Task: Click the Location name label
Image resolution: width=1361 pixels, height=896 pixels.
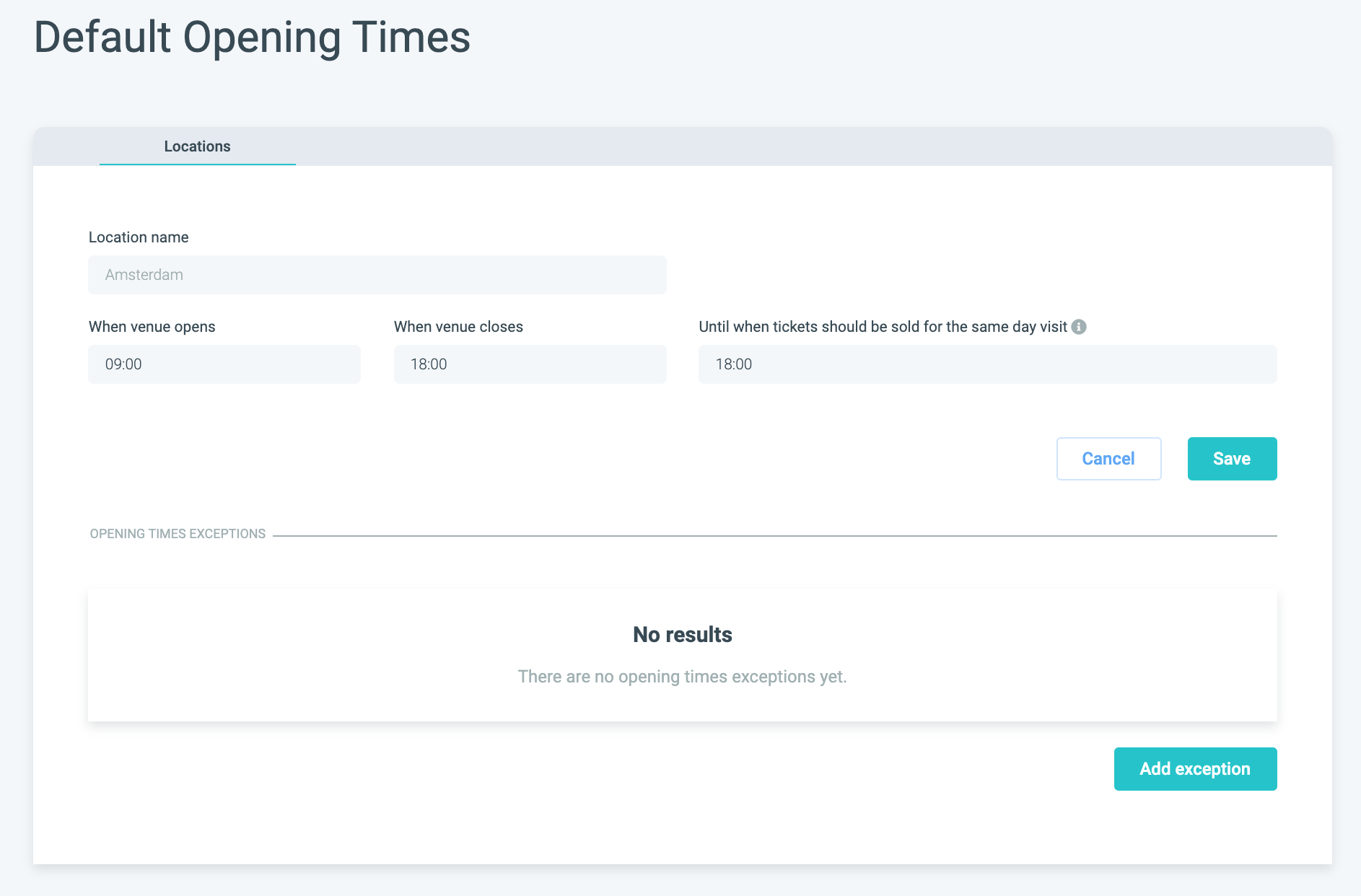Action: [139, 237]
